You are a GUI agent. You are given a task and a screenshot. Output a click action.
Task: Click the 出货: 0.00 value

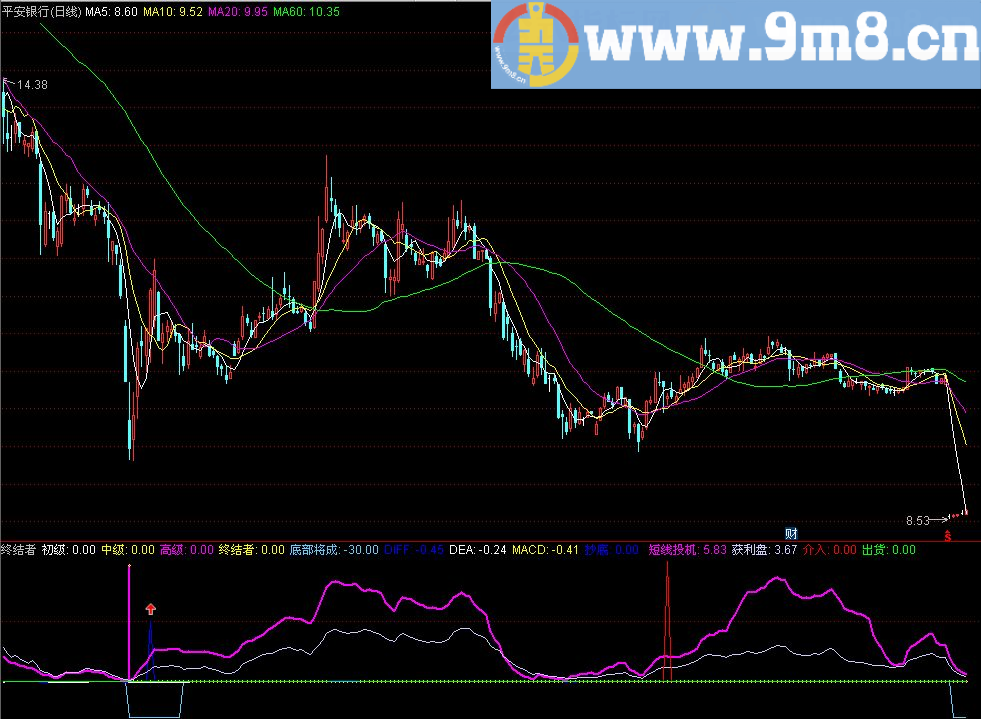(889, 550)
